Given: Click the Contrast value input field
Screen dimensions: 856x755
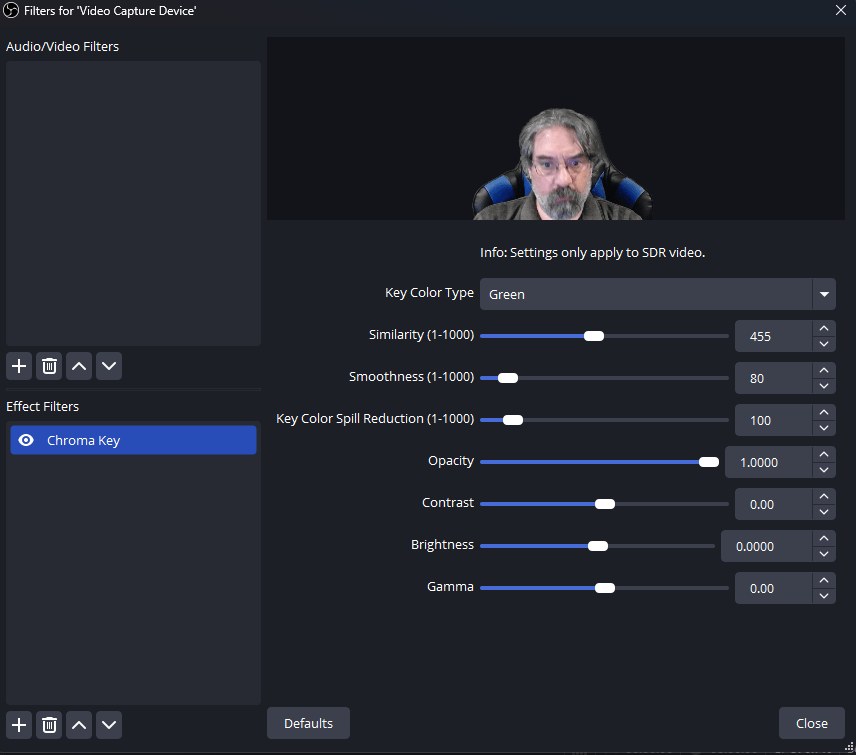Looking at the screenshot, I should pos(772,504).
